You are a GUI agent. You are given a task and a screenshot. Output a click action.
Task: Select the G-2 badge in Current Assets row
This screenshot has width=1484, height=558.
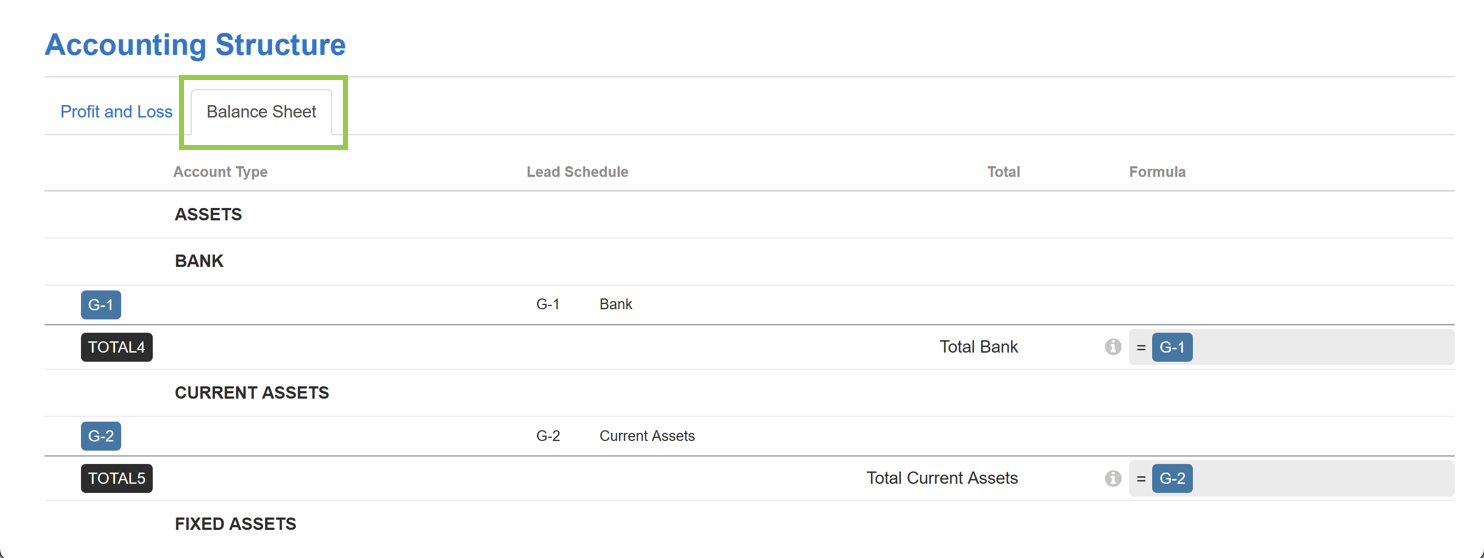(x=101, y=436)
